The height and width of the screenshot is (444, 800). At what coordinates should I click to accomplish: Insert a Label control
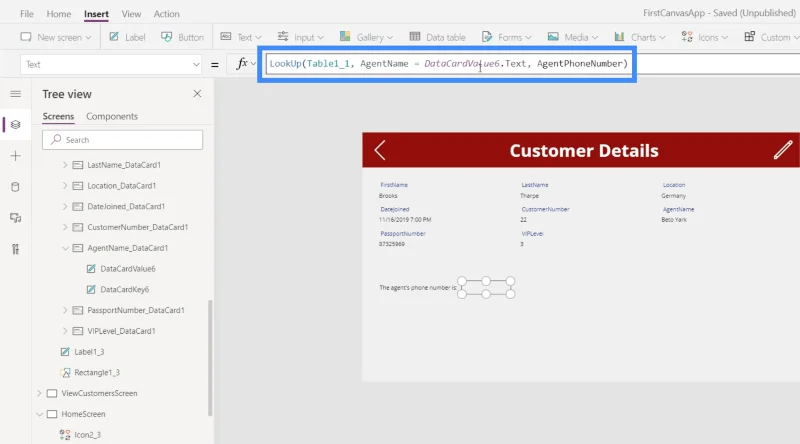click(128, 37)
